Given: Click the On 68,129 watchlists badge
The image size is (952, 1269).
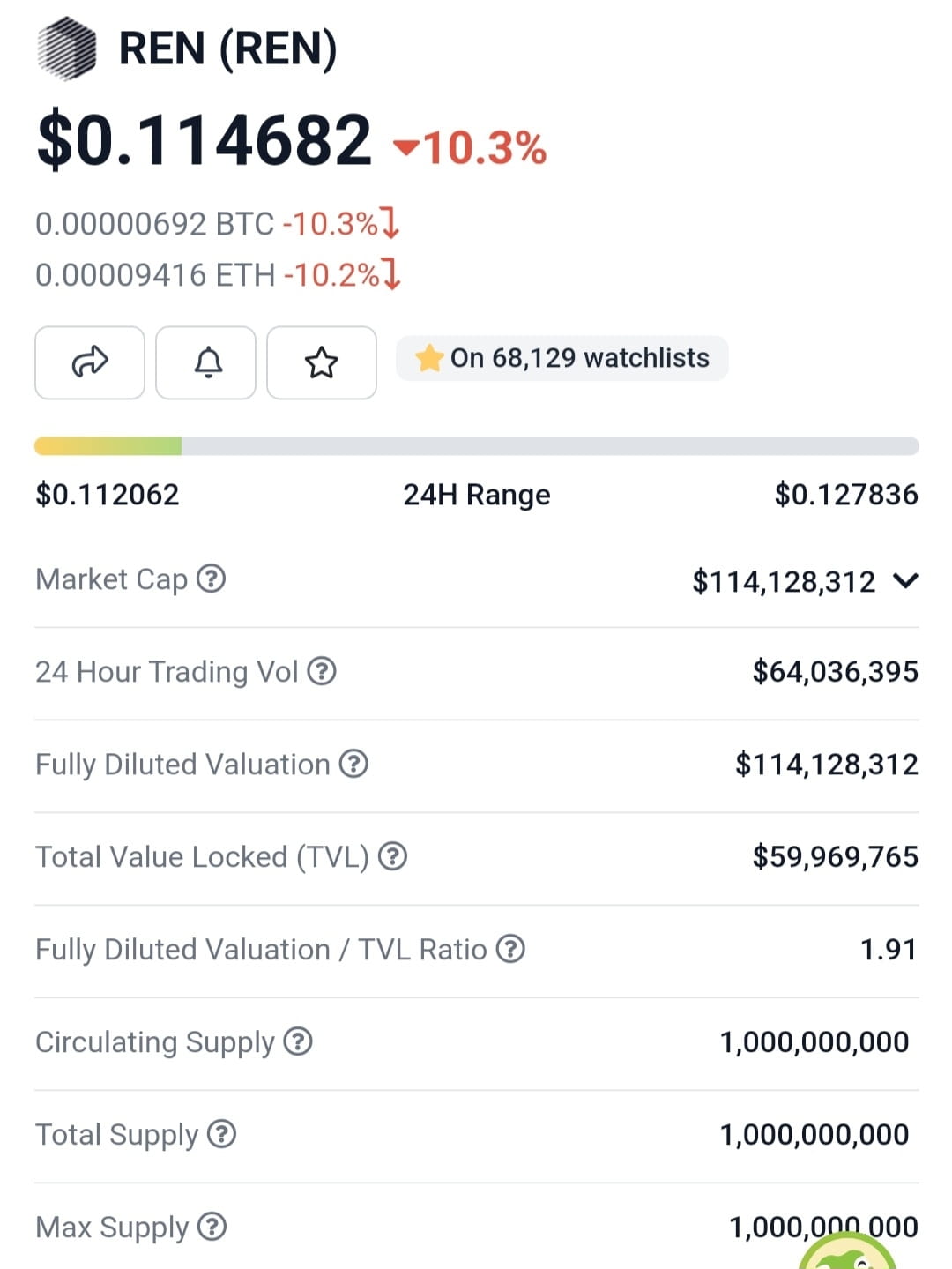Looking at the screenshot, I should pyautogui.click(x=562, y=358).
